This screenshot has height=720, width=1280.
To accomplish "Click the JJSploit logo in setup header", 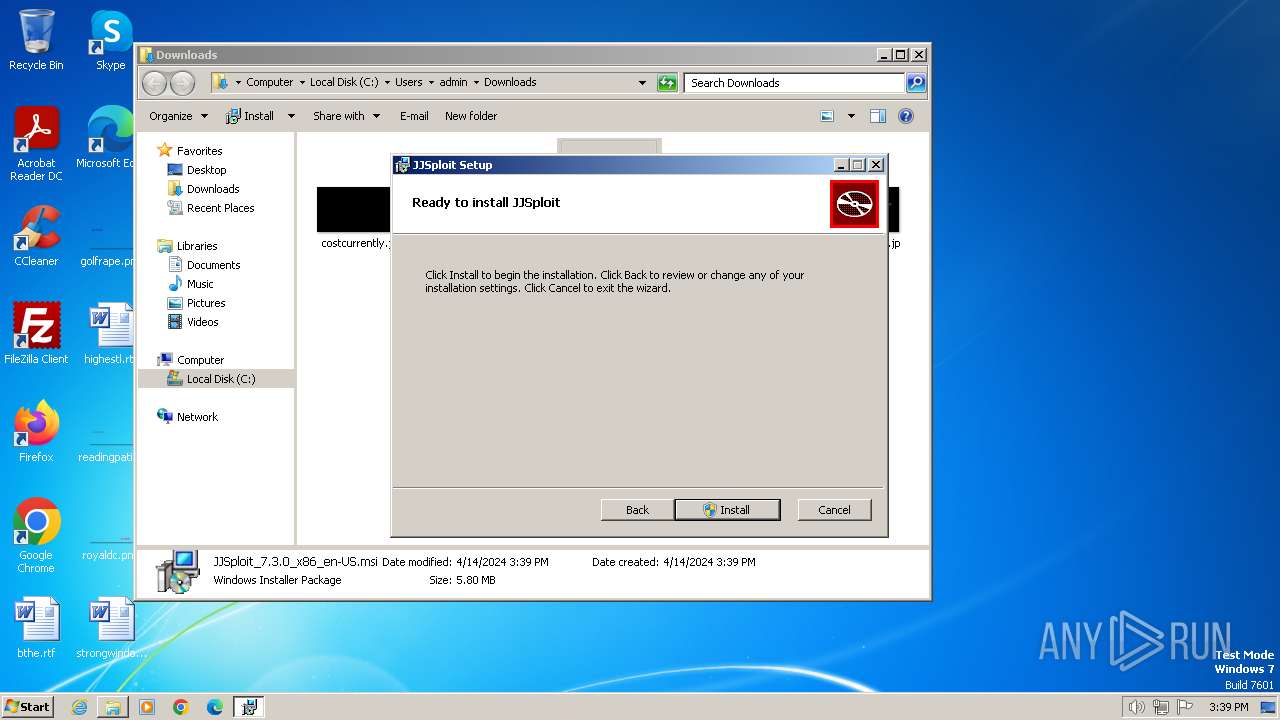I will click(x=854, y=204).
